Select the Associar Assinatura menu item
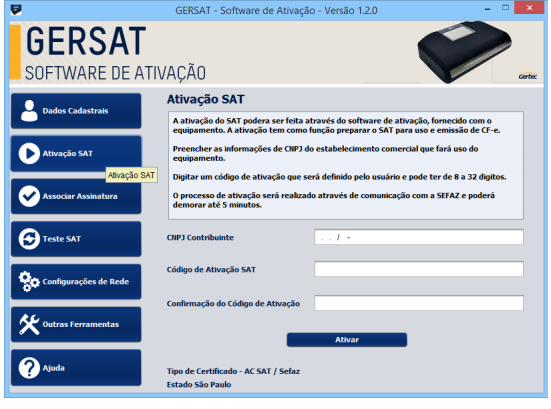Image resolution: width=551 pixels, height=409 pixels. click(x=76, y=196)
